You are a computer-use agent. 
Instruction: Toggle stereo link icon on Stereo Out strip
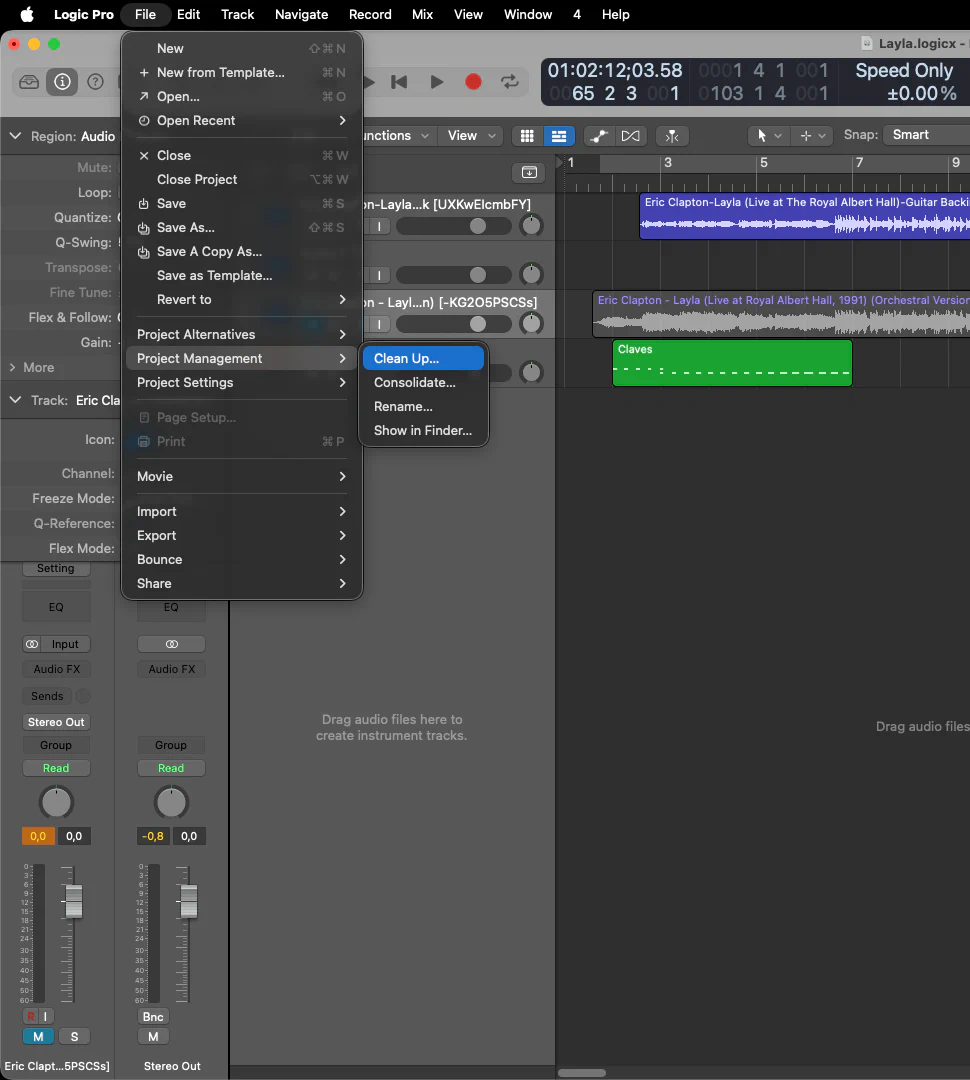[x=172, y=644]
